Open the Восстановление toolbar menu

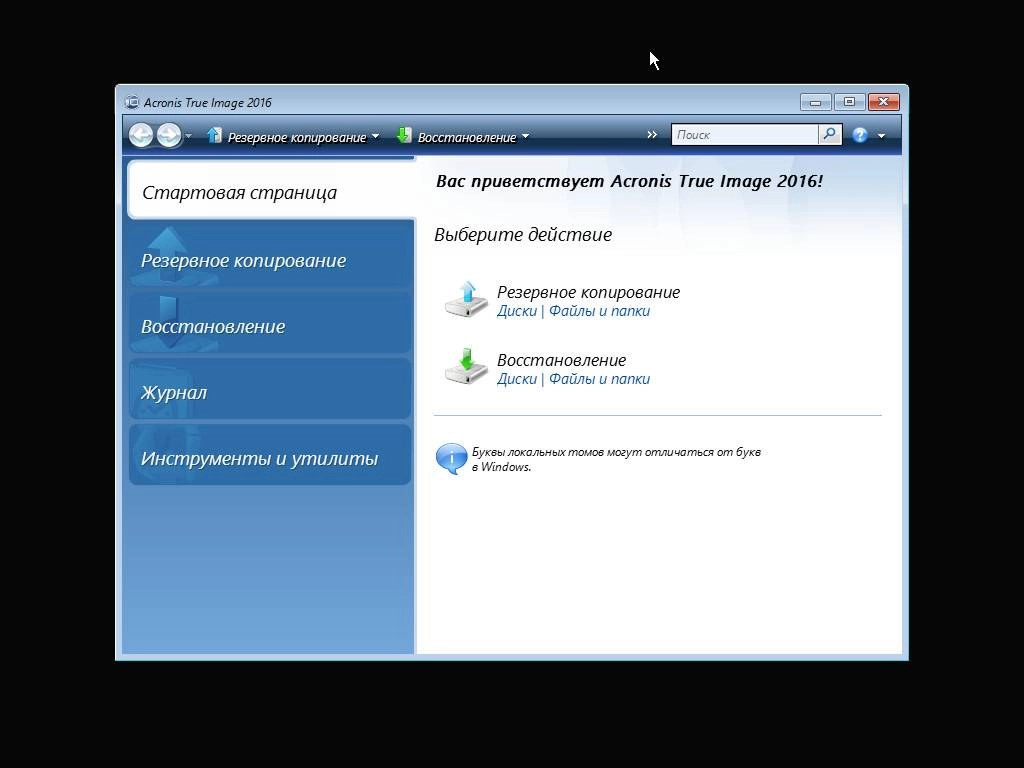pyautogui.click(x=466, y=137)
